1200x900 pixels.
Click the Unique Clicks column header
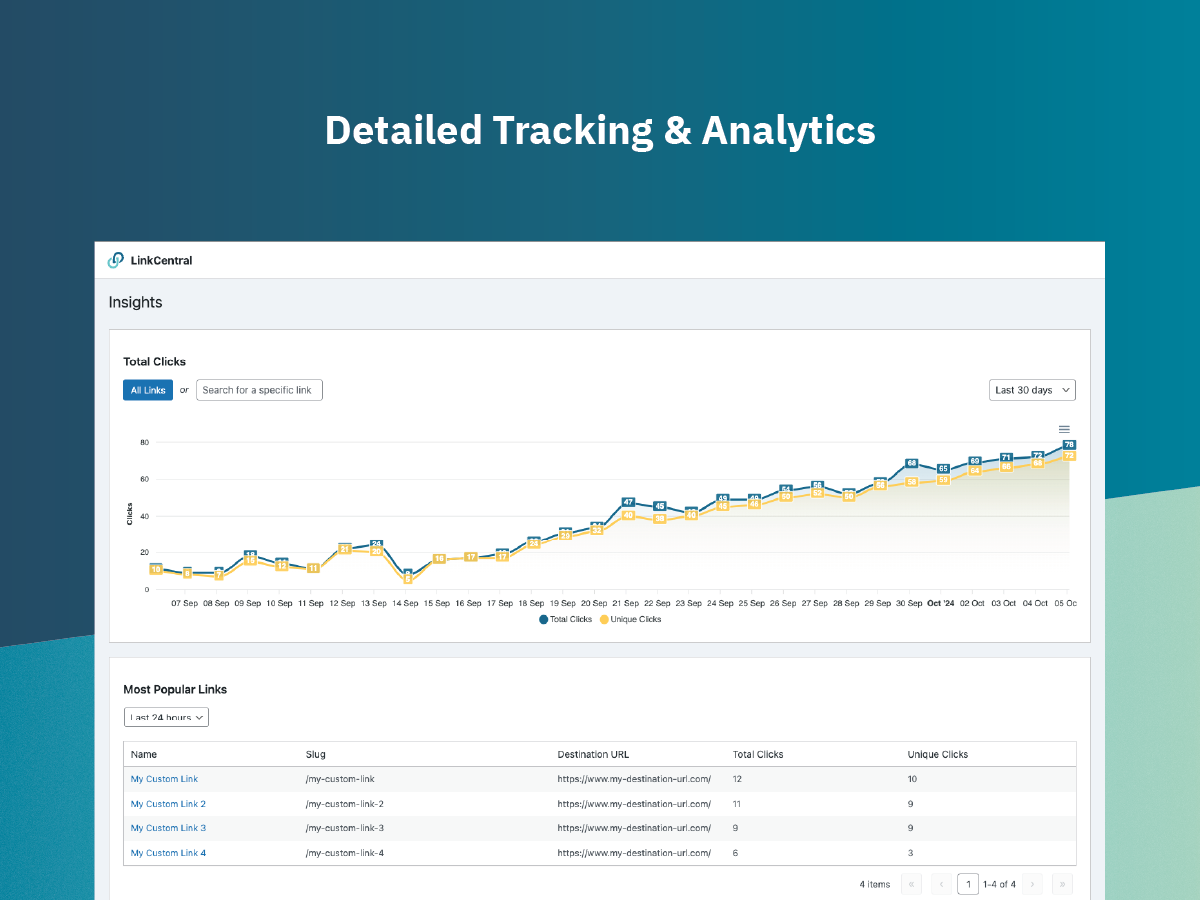coord(938,754)
